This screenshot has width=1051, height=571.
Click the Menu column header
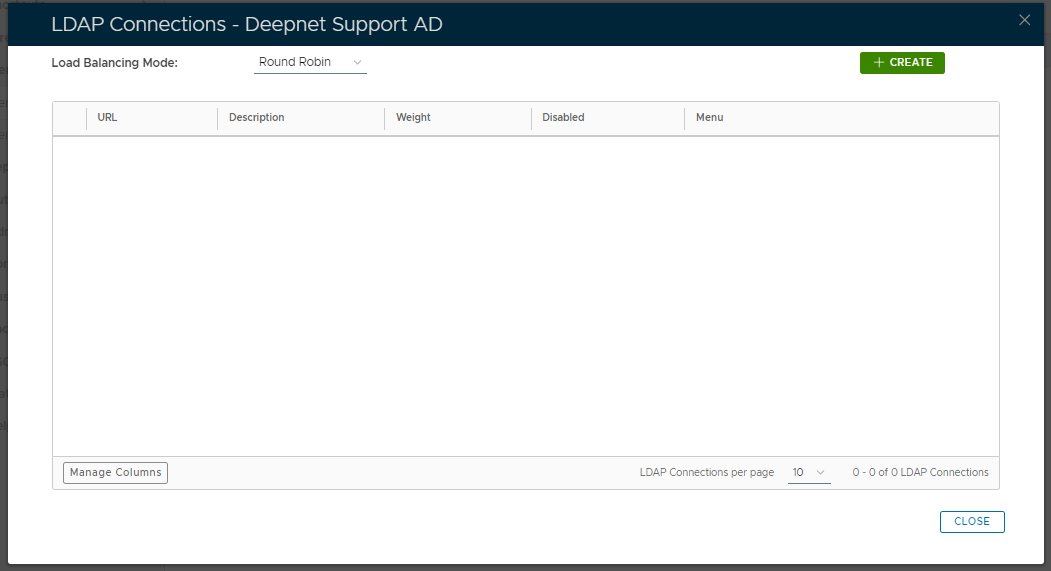click(x=709, y=118)
